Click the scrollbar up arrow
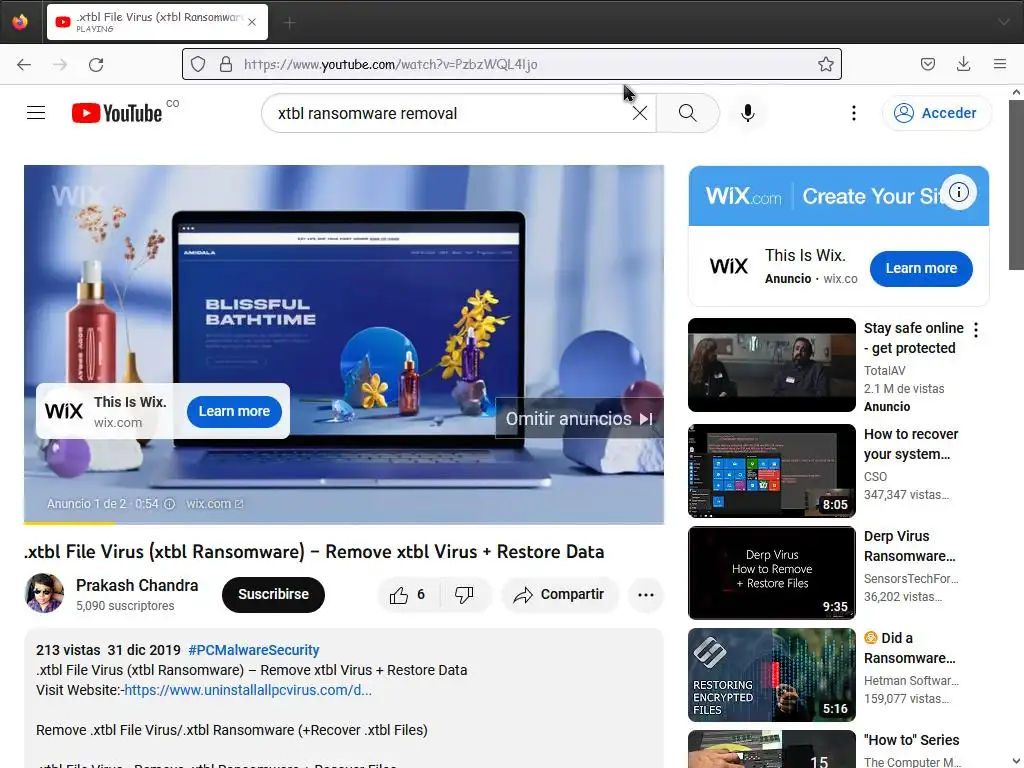Image resolution: width=1024 pixels, height=768 pixels. click(1016, 92)
